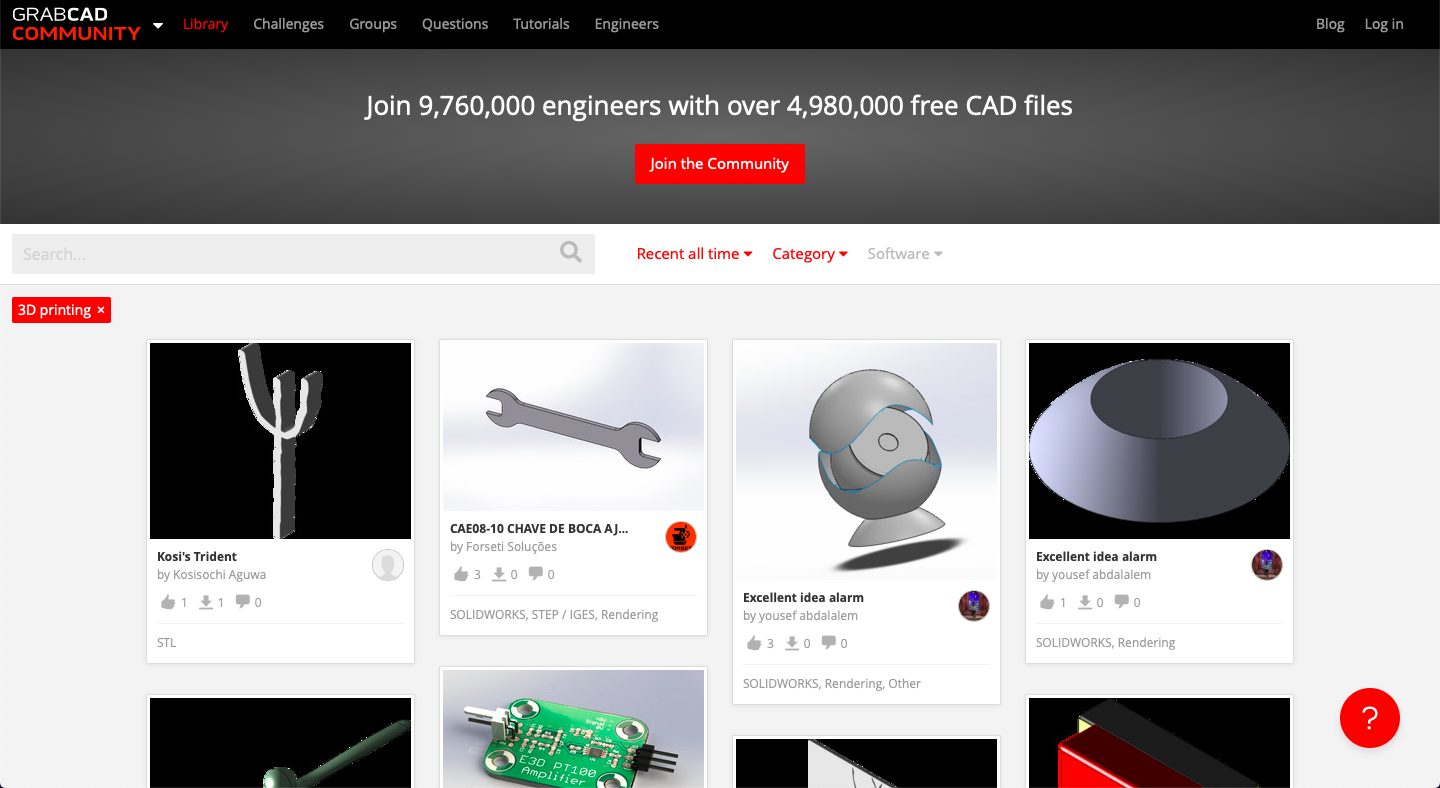Open the Forseti Soluções avatar icon
This screenshot has width=1440, height=788.
[681, 537]
